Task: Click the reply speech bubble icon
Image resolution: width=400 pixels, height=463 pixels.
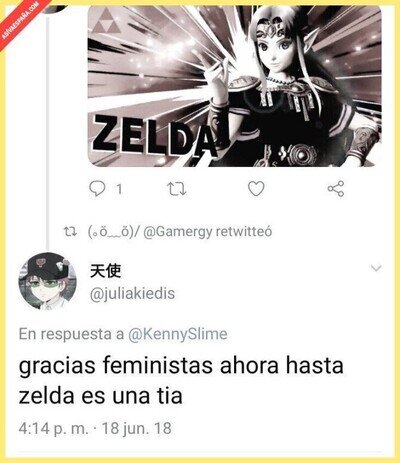Action: 98,189
